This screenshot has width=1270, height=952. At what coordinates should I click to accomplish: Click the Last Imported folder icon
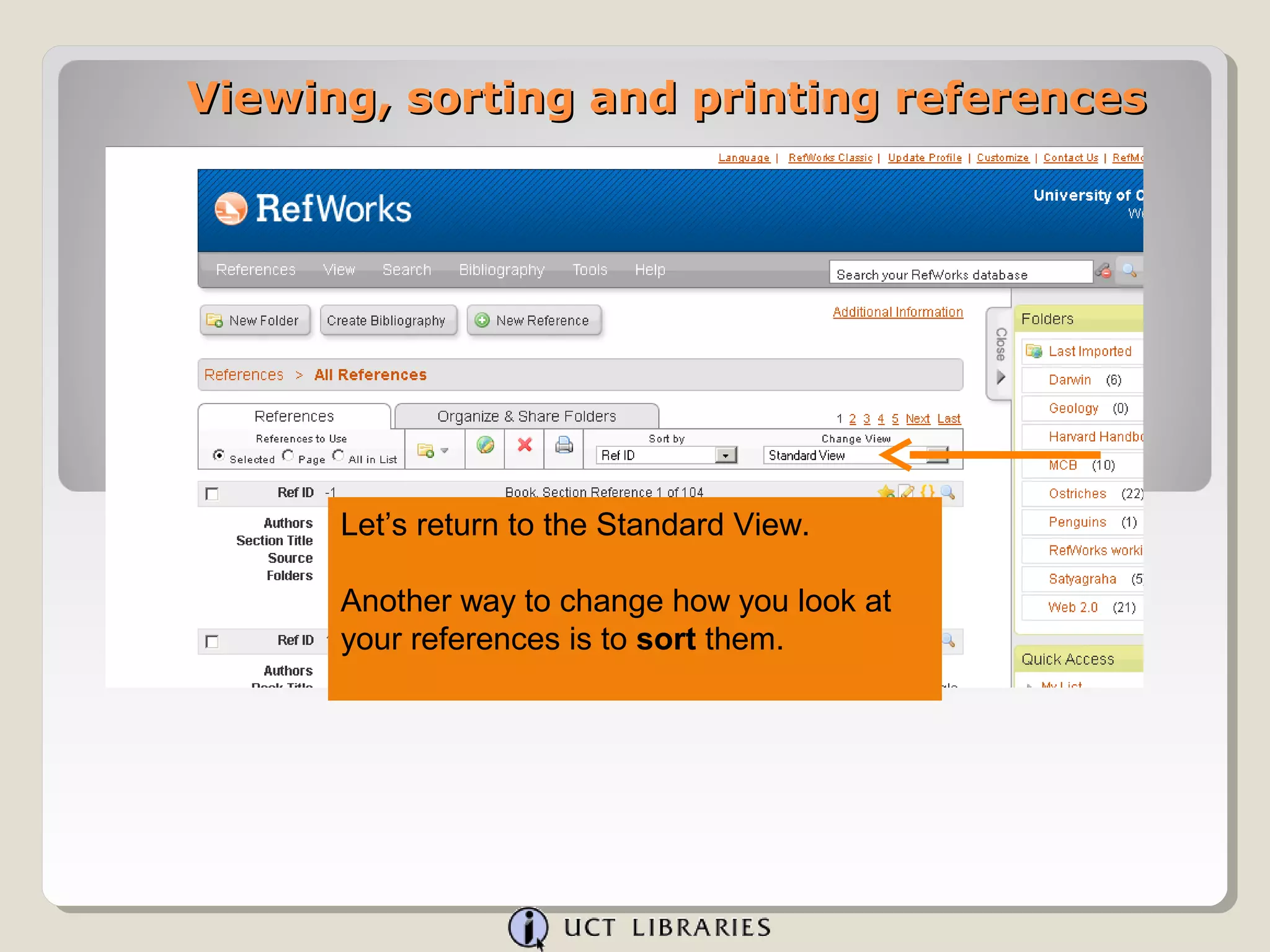point(1034,351)
